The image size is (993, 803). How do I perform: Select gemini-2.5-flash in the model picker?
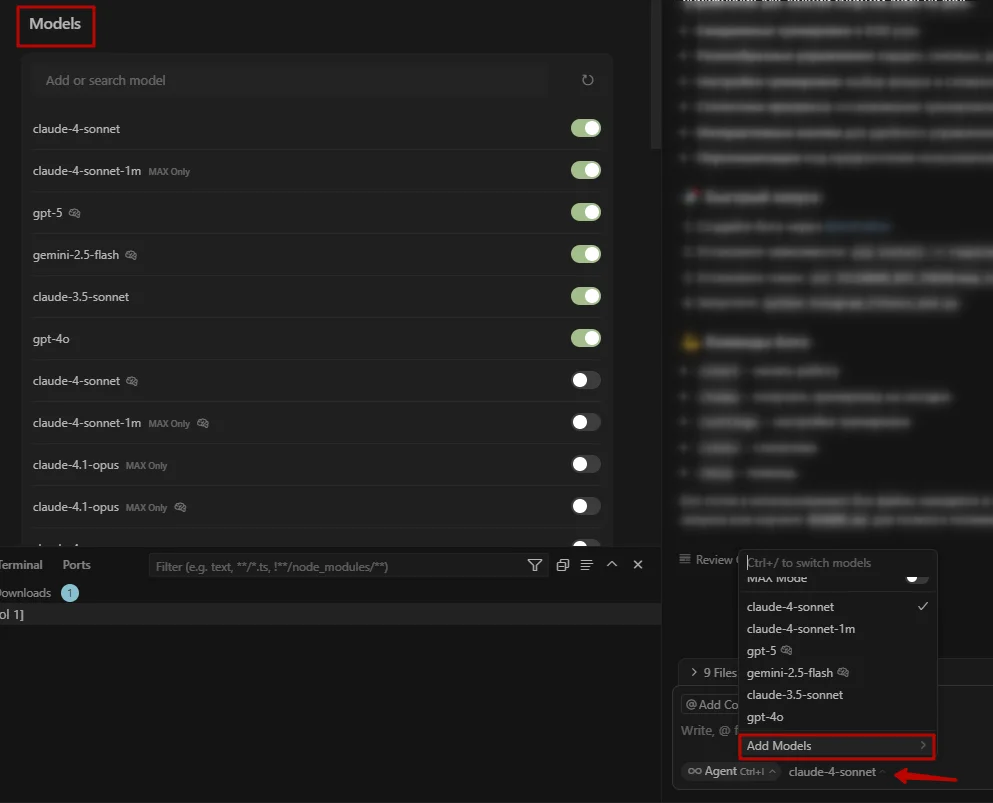(790, 673)
